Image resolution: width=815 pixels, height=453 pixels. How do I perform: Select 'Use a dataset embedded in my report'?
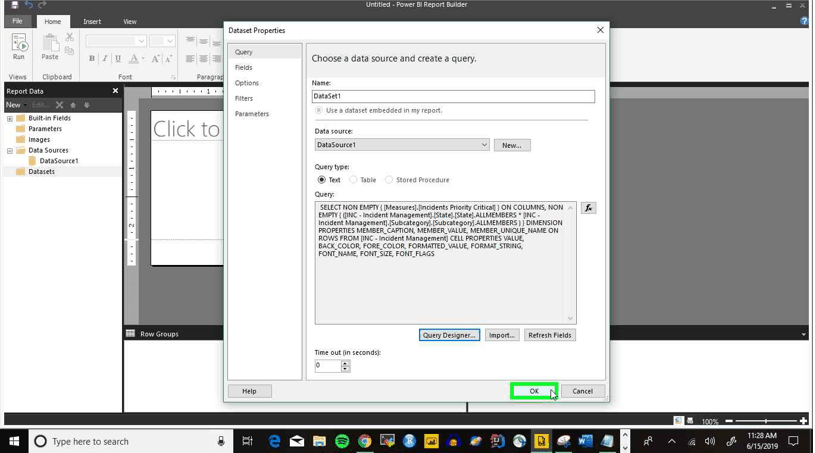(x=319, y=110)
